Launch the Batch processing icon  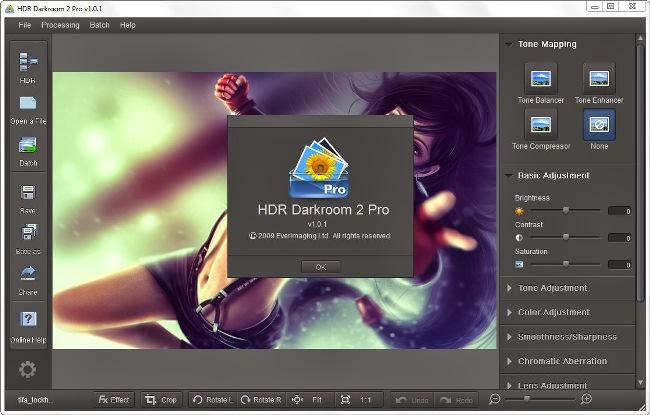tap(28, 145)
